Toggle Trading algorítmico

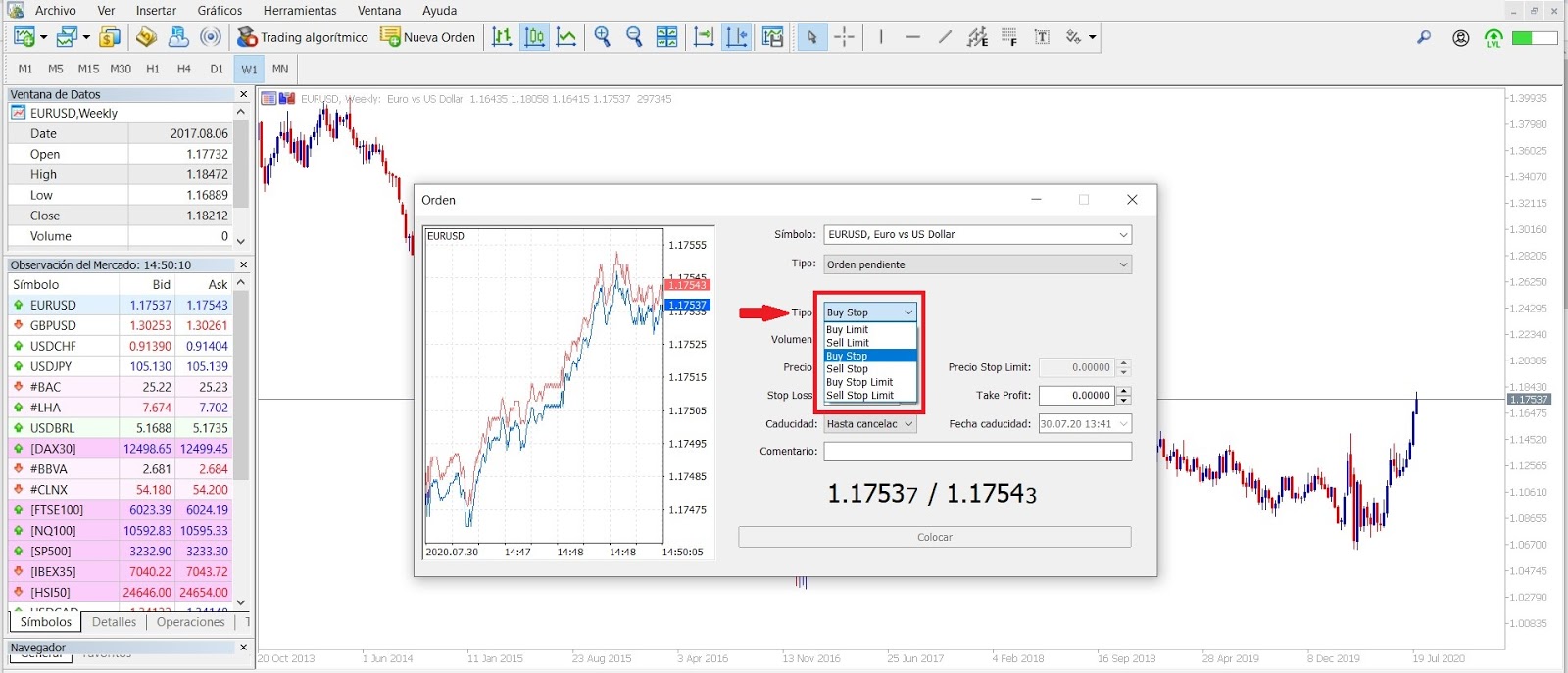pyautogui.click(x=303, y=37)
